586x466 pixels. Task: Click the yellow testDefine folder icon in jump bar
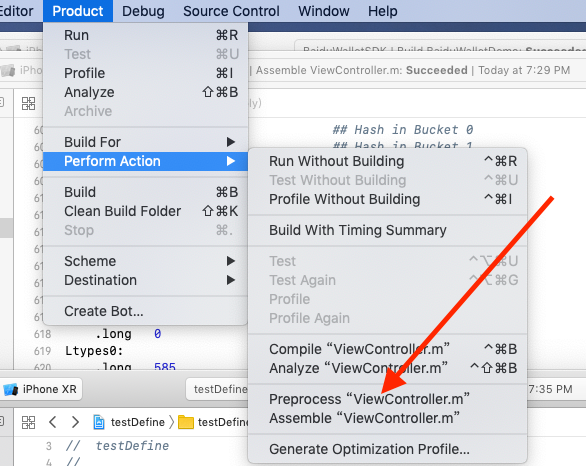pos(186,422)
